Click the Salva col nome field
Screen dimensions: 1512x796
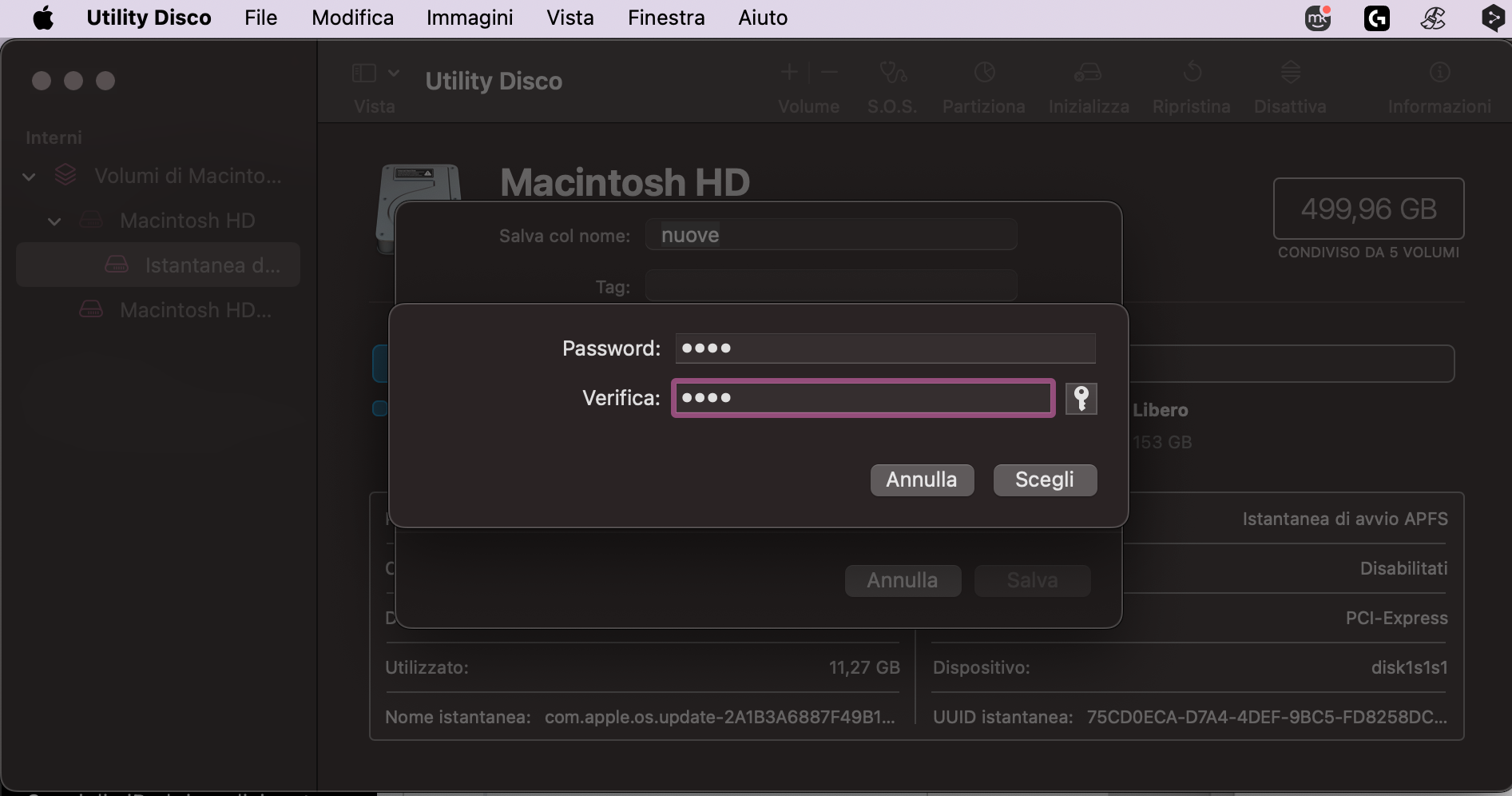[831, 235]
